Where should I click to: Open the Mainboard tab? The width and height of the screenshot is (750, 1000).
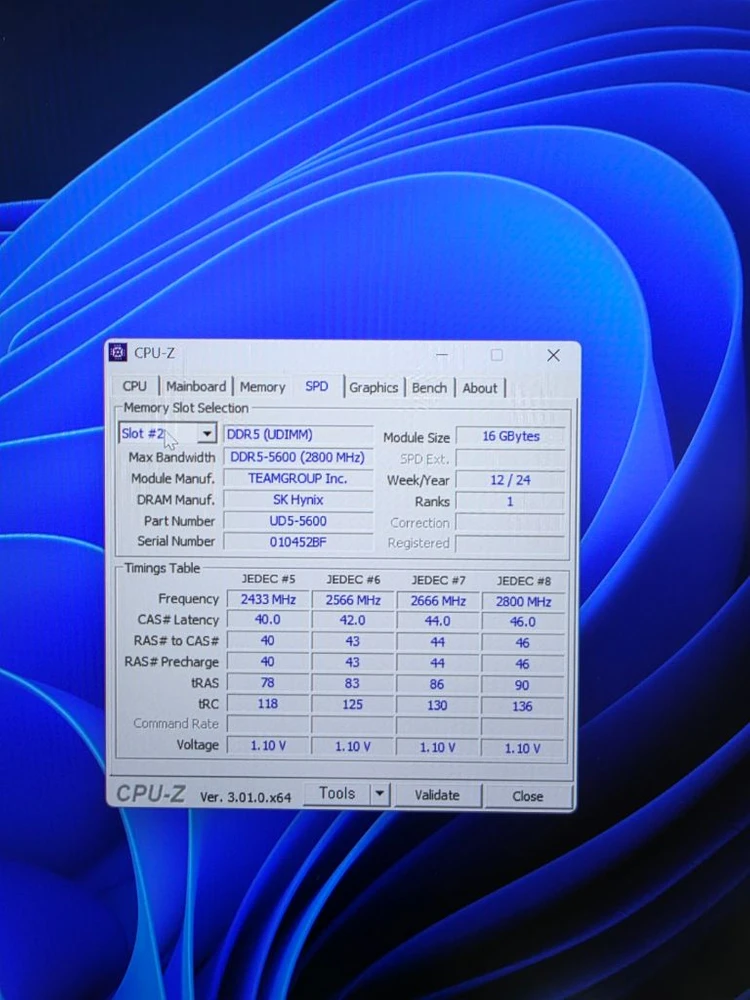196,386
